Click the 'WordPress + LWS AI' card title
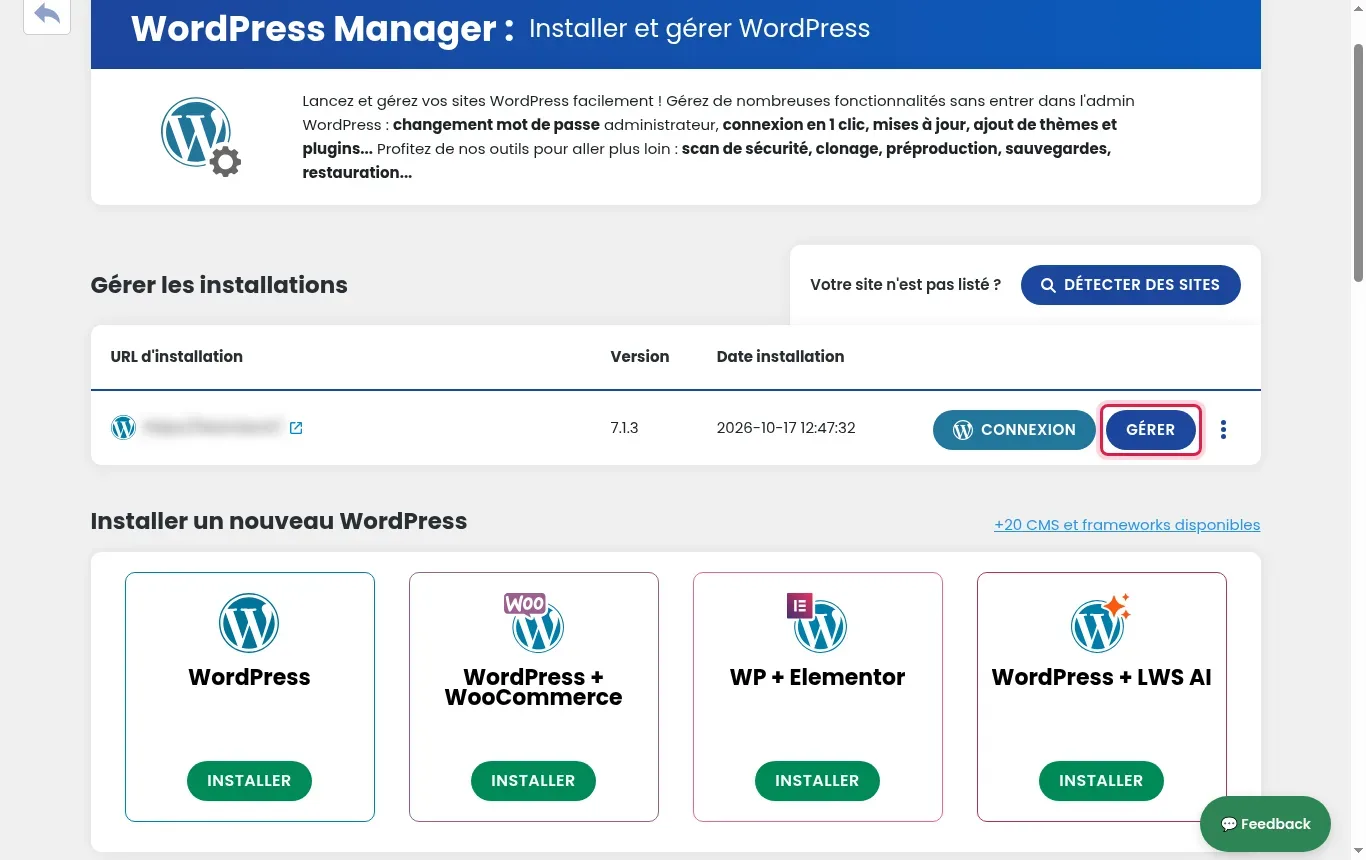Screen dimensions: 1366x860 [x=1101, y=677]
